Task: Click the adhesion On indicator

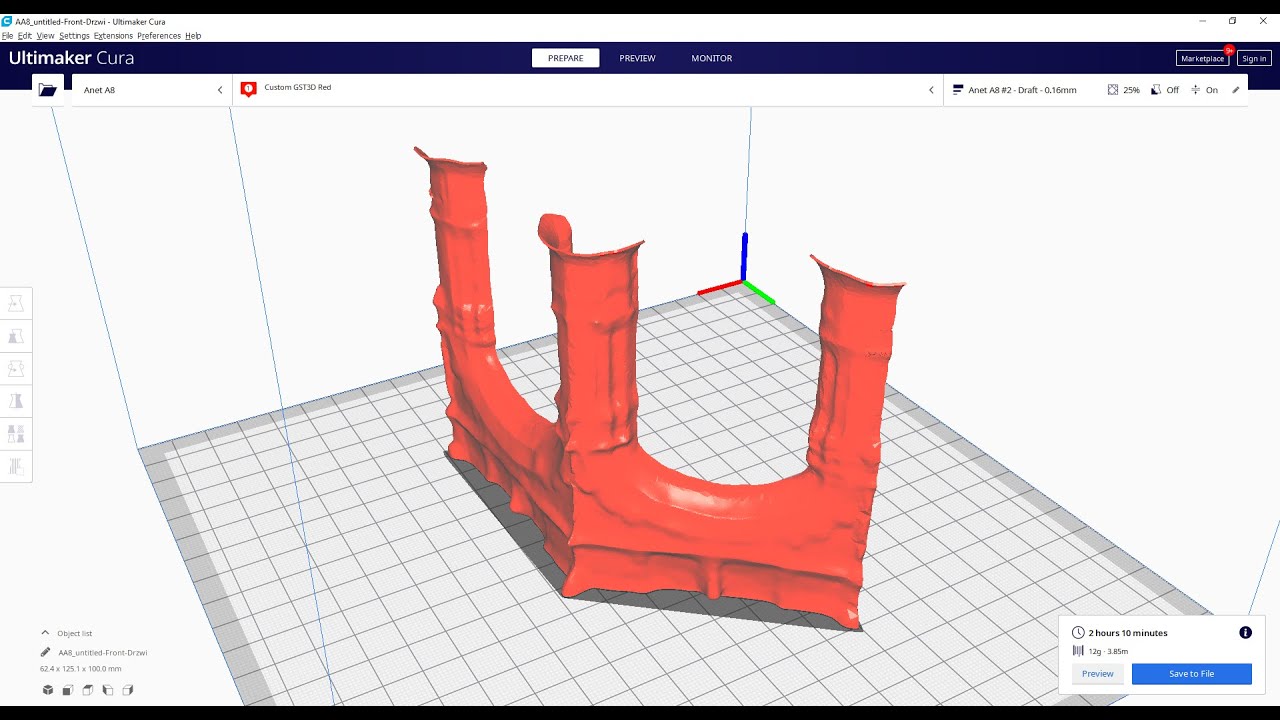Action: [x=1204, y=90]
